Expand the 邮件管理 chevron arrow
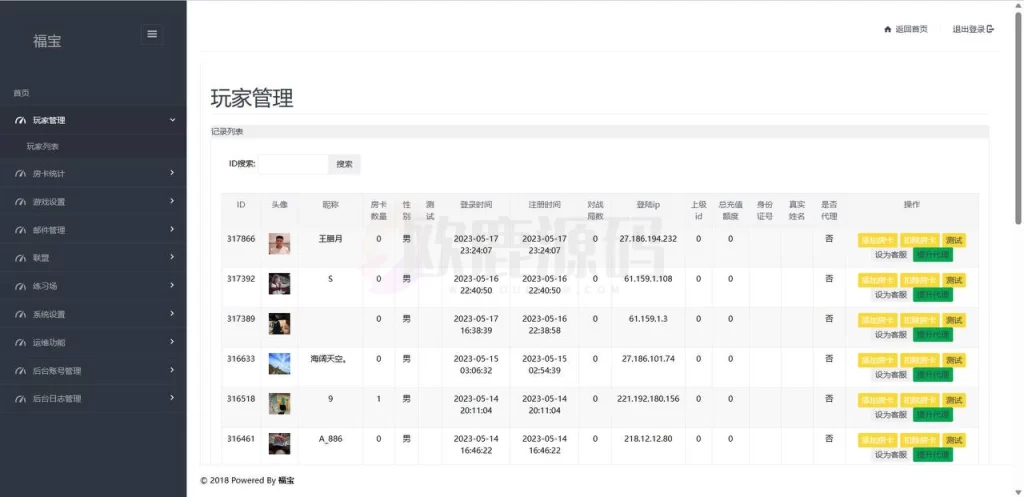Screen dimensions: 1024x497 172,229
